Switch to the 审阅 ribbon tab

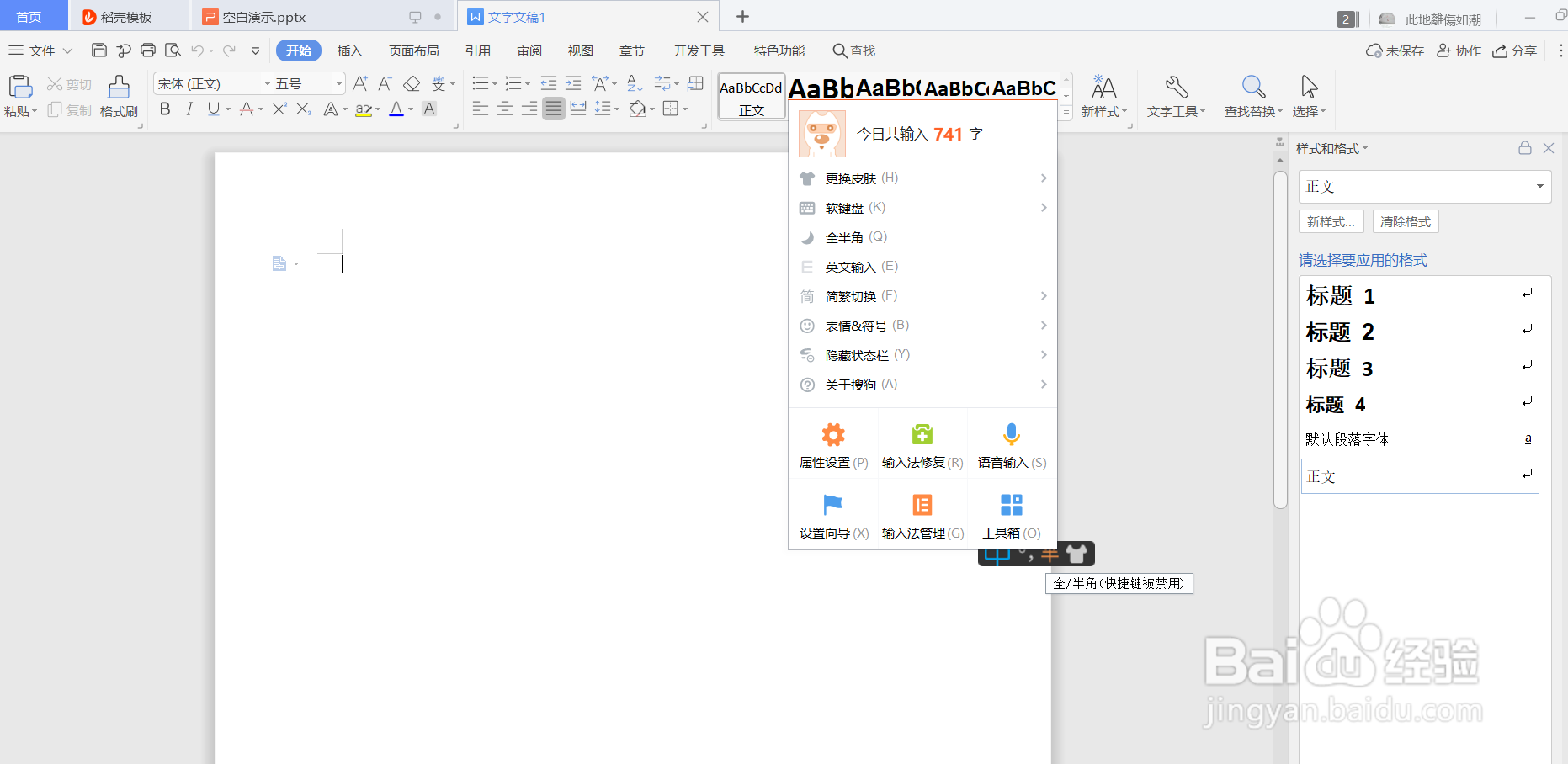tap(529, 50)
